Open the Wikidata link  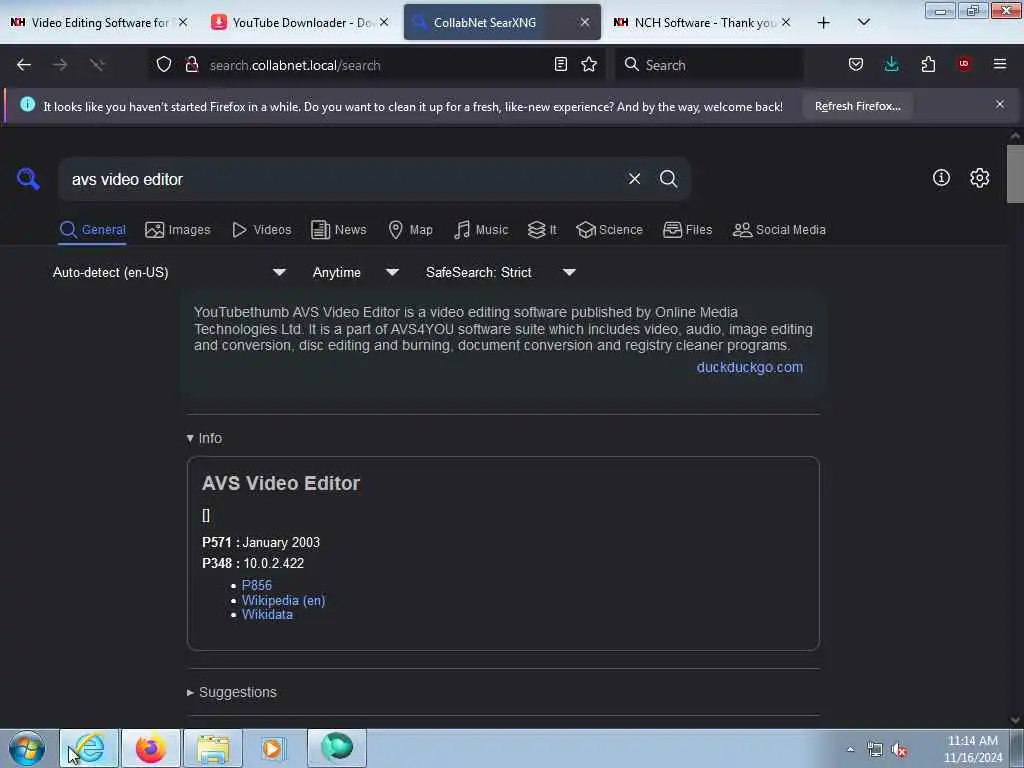coord(267,615)
